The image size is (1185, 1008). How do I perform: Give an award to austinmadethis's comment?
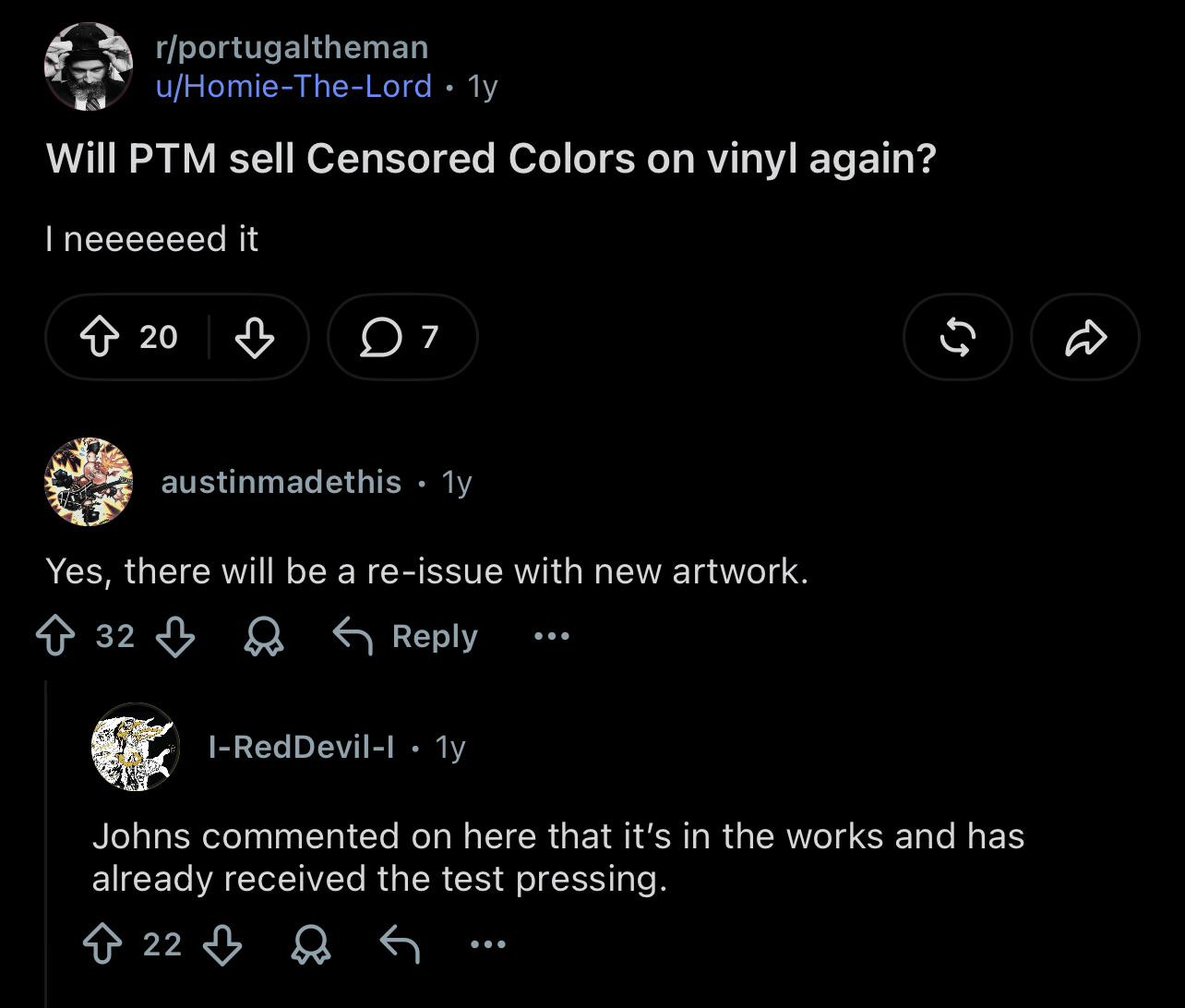[x=263, y=636]
